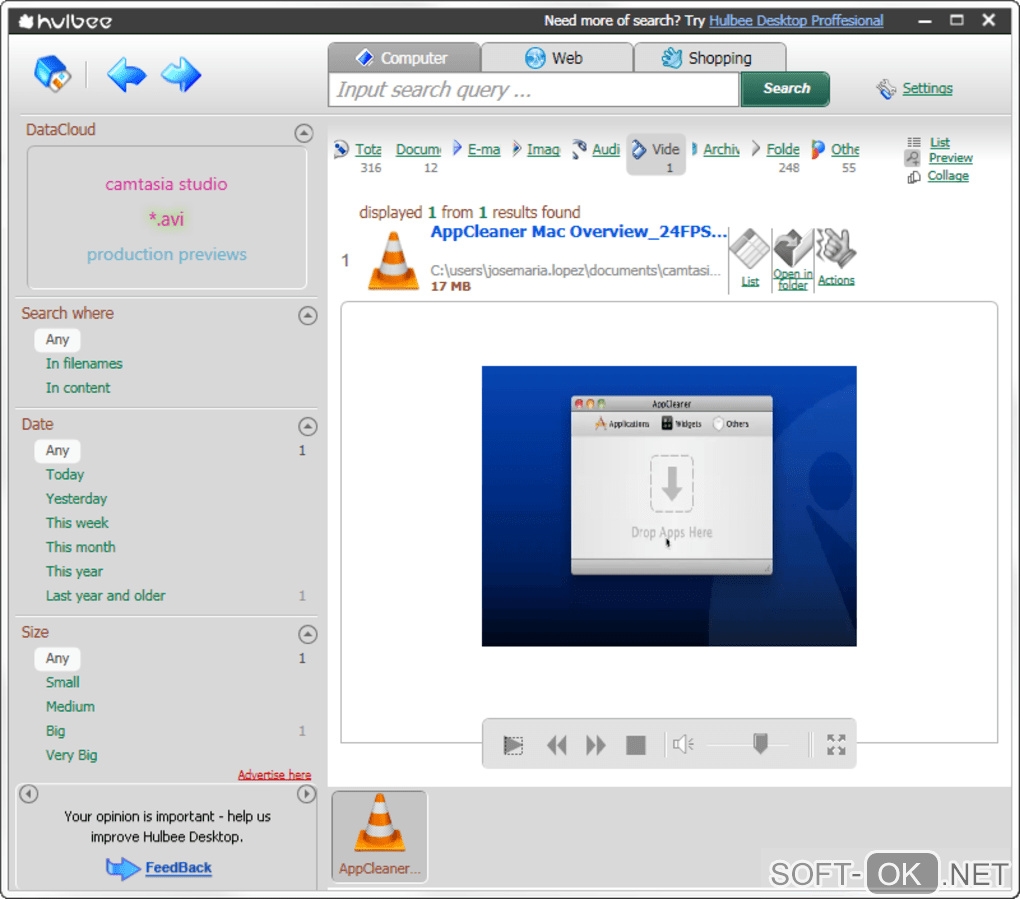
Task: Filter by size Medium
Action: click(70, 706)
